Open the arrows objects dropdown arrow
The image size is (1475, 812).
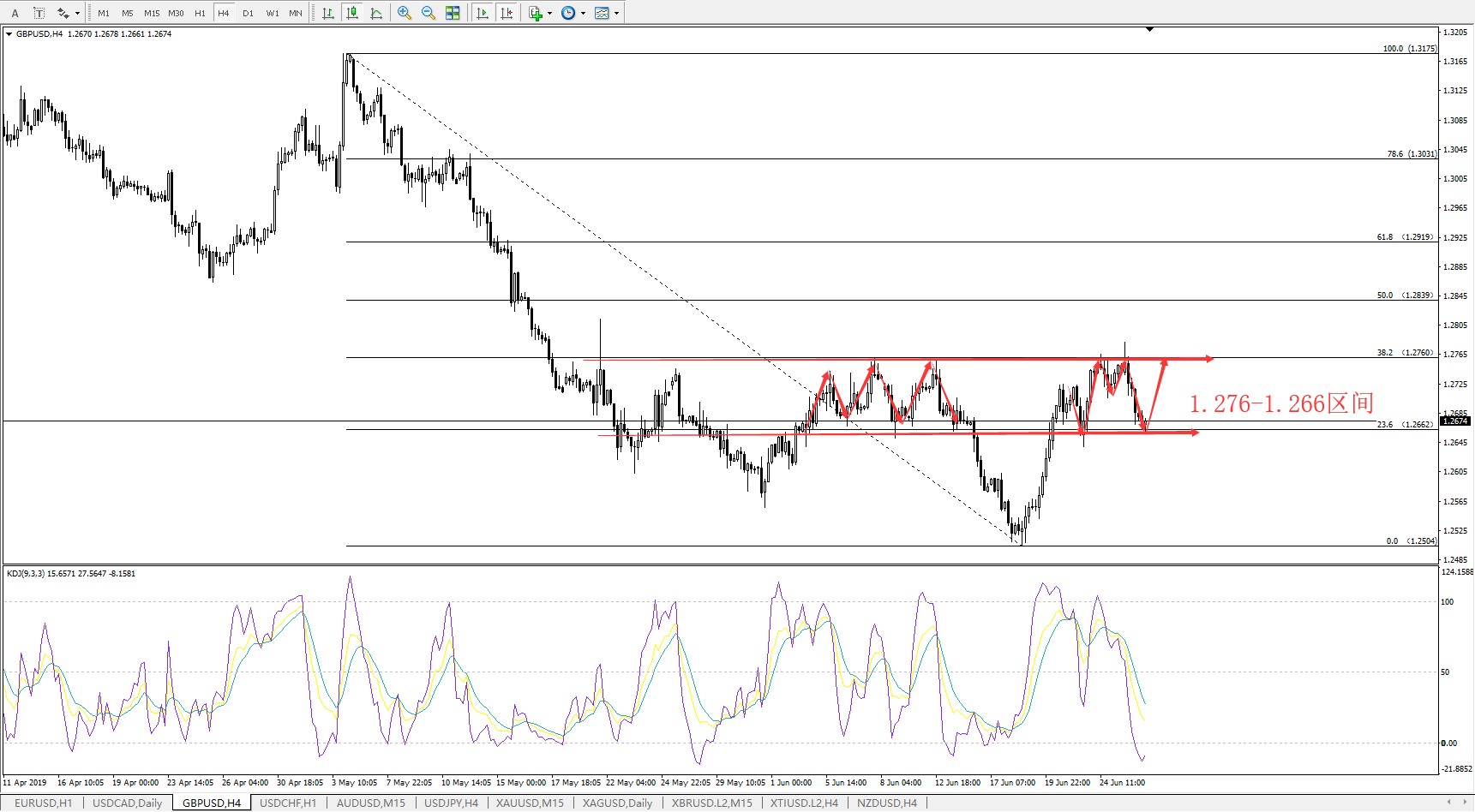tap(77, 13)
